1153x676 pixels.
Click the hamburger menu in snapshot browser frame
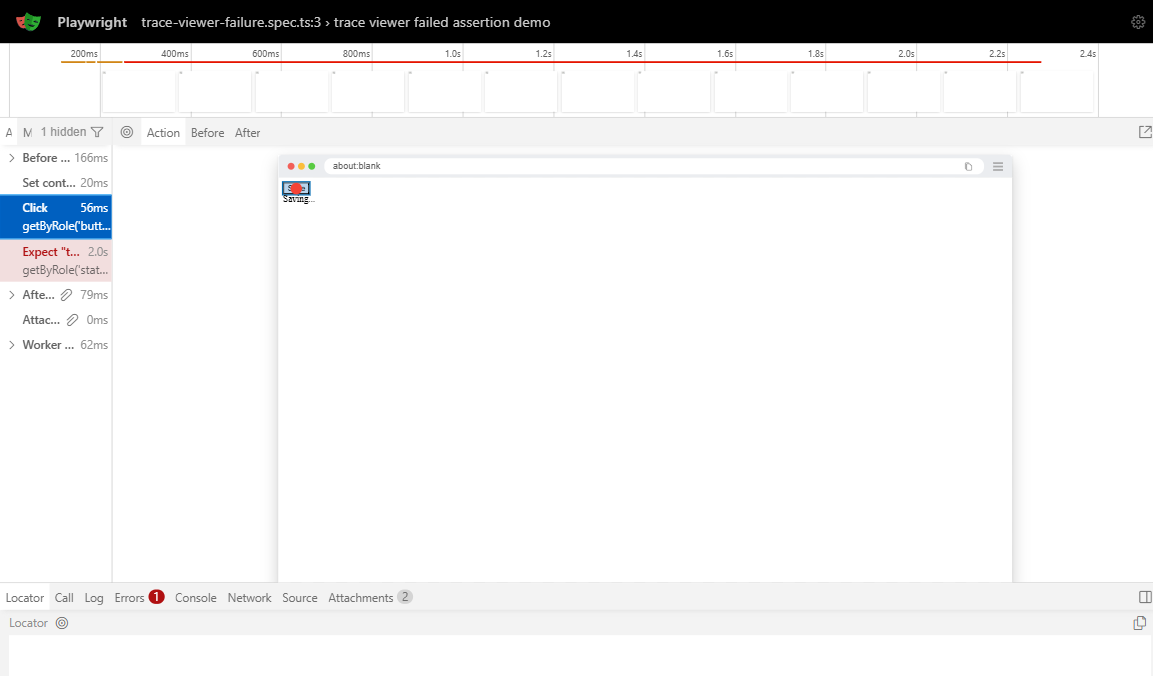997,166
